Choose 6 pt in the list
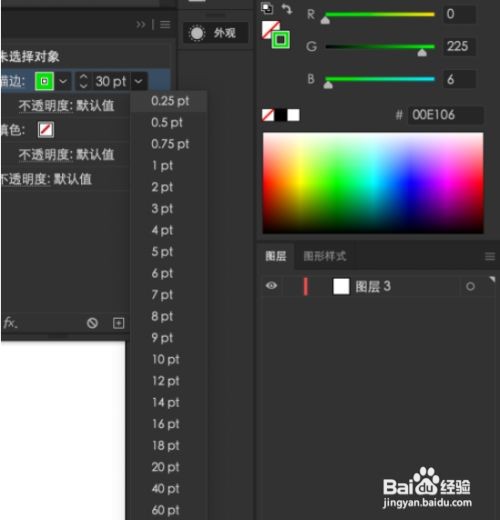The width and height of the screenshot is (500, 520). pyautogui.click(x=162, y=273)
